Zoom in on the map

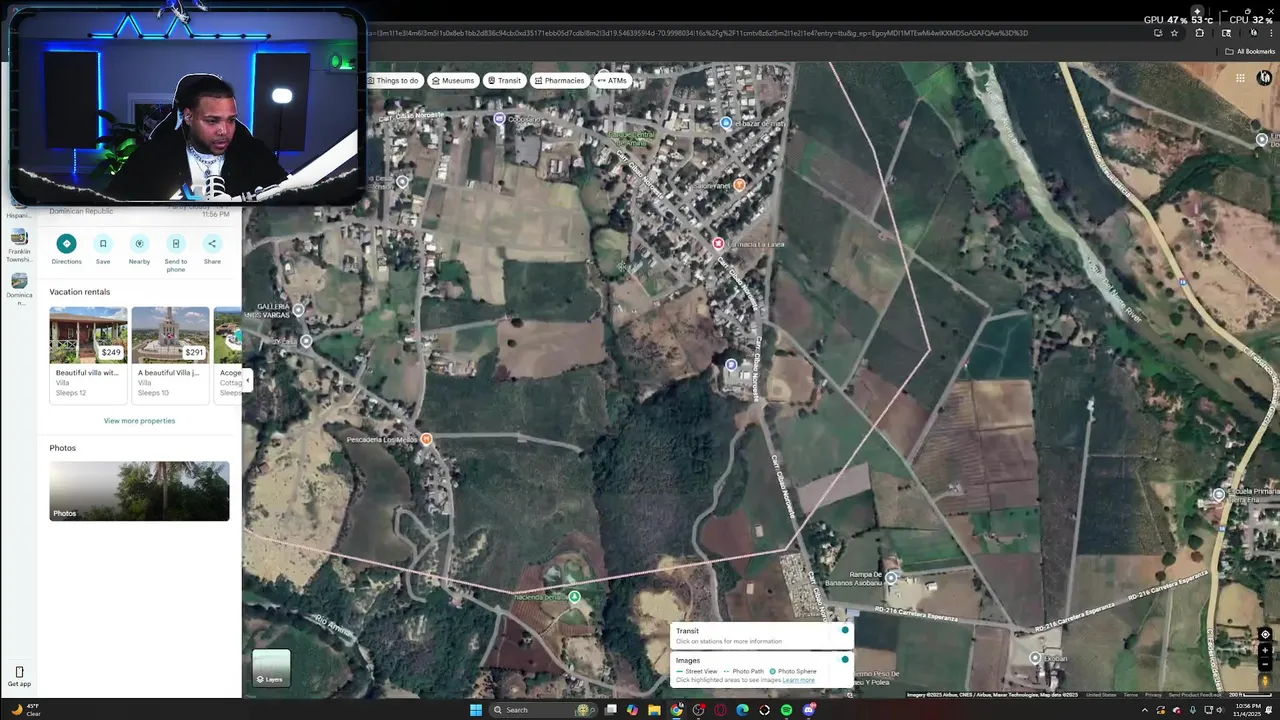(x=1265, y=650)
